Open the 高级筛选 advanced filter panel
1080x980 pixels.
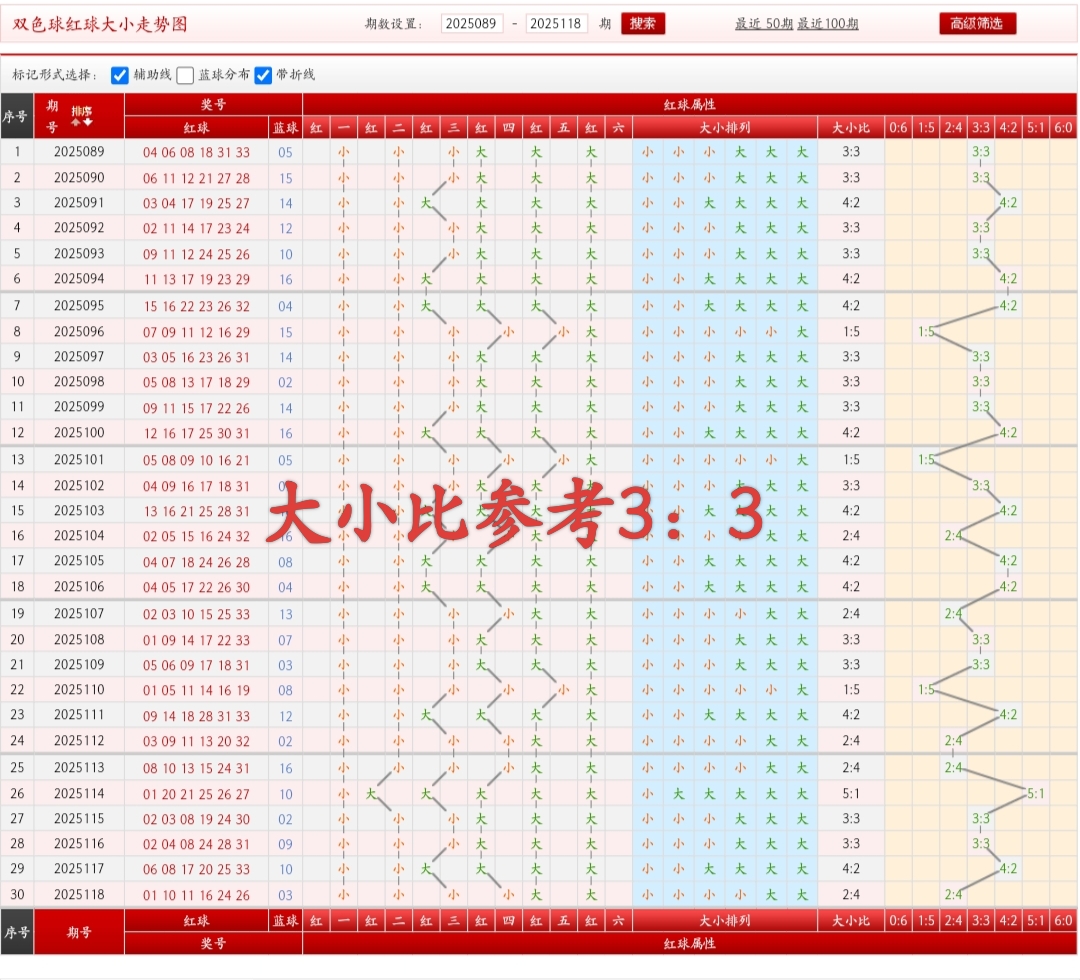(x=978, y=22)
